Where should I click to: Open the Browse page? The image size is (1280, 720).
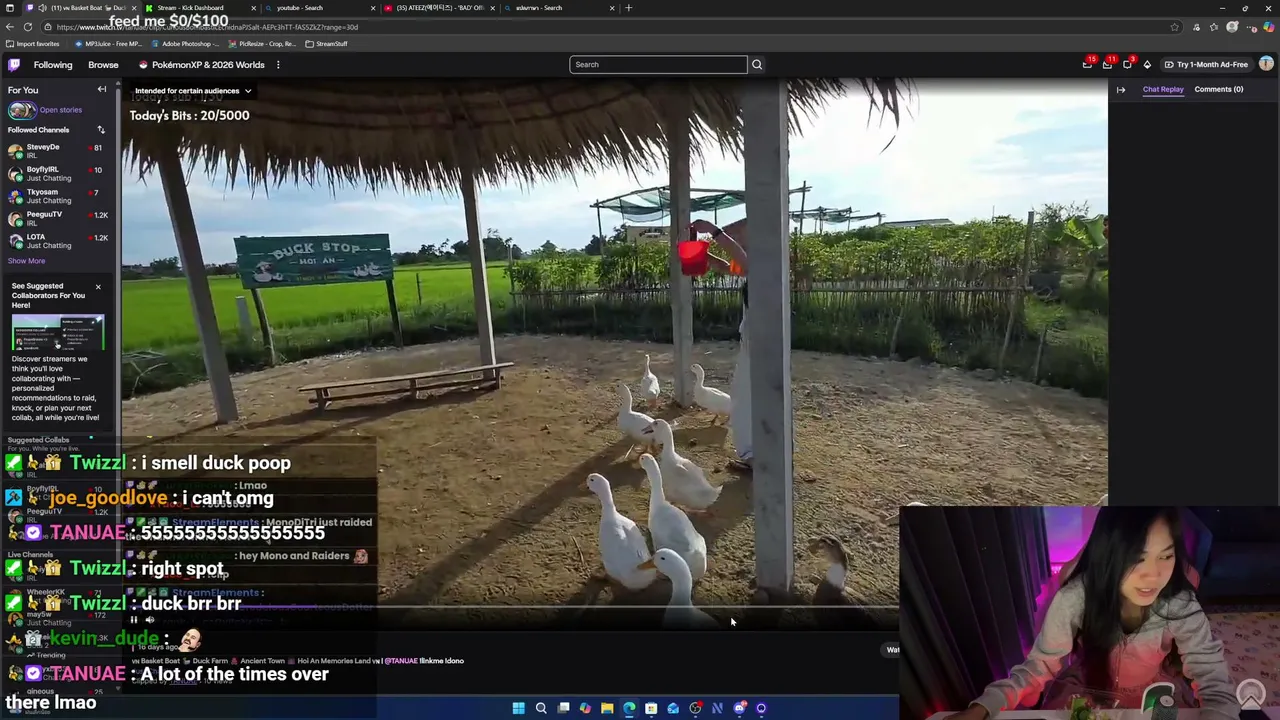[103, 65]
